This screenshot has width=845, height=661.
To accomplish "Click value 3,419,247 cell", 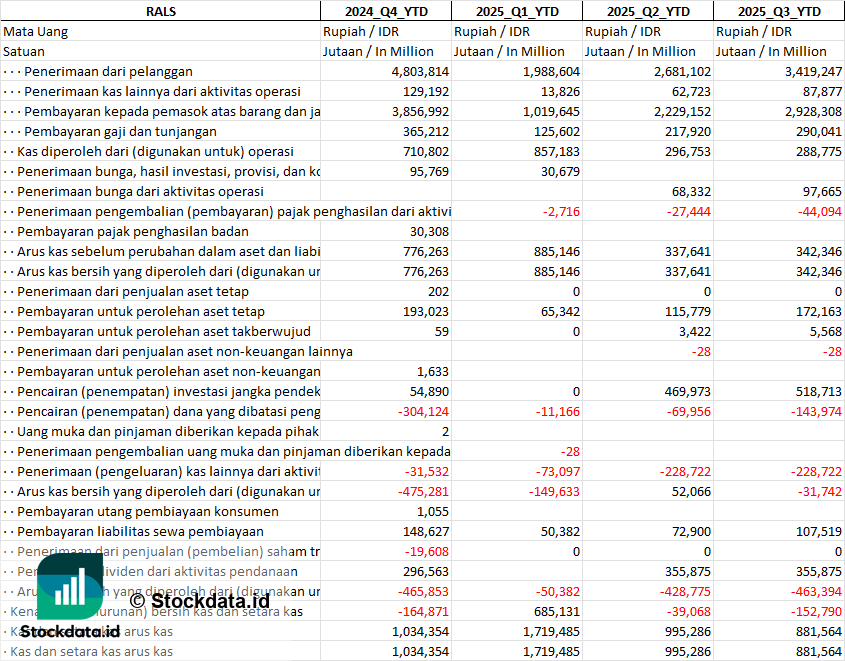I will (779, 71).
